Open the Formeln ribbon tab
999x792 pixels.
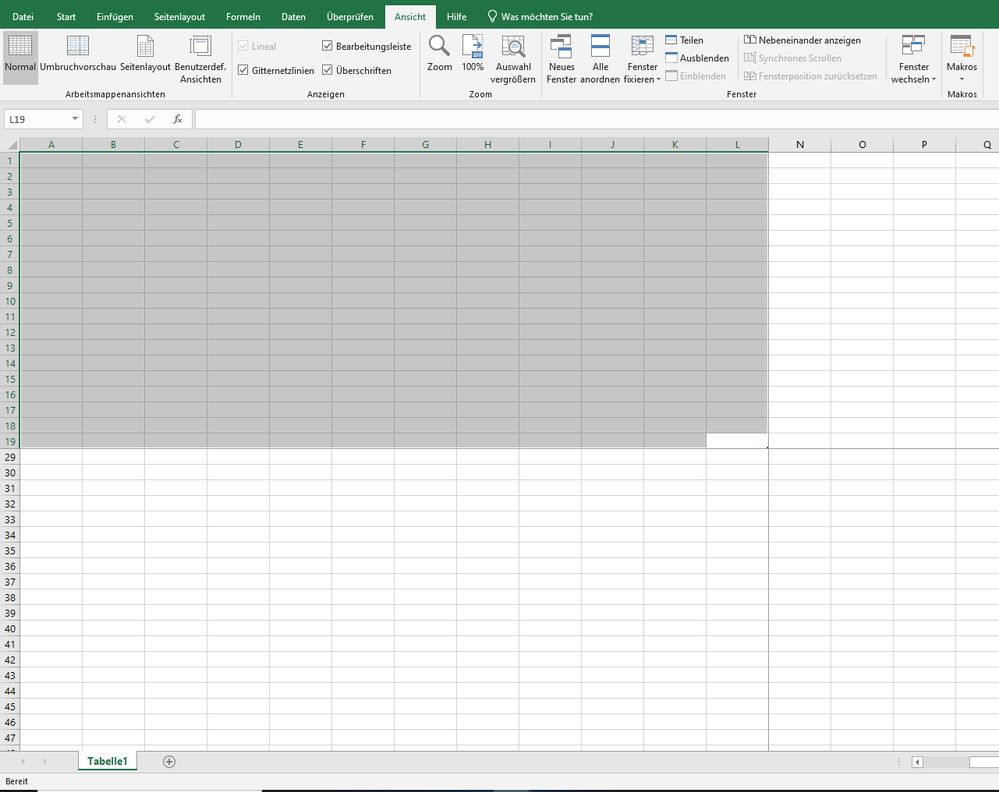pos(243,17)
